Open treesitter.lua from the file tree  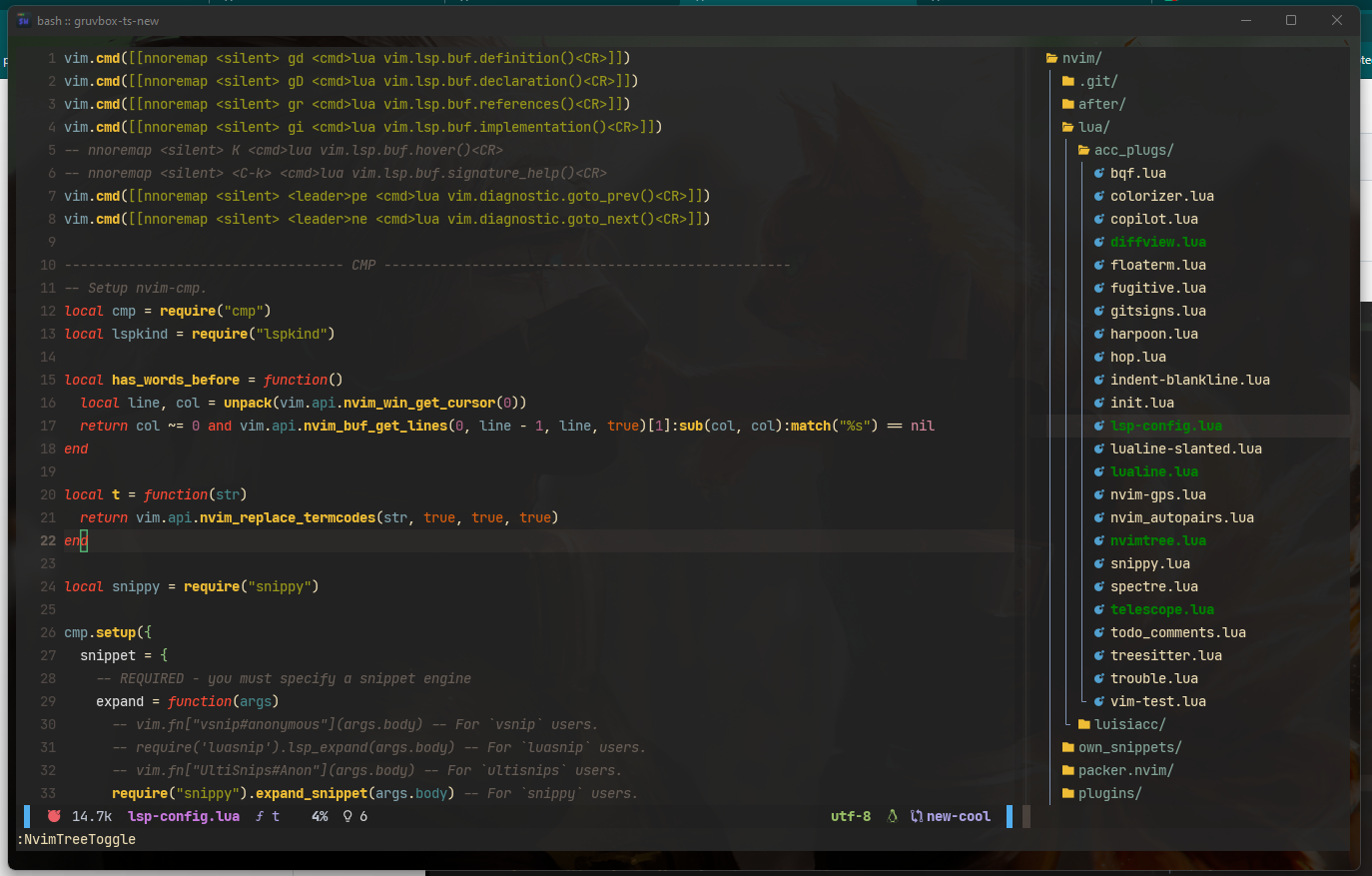point(1166,655)
